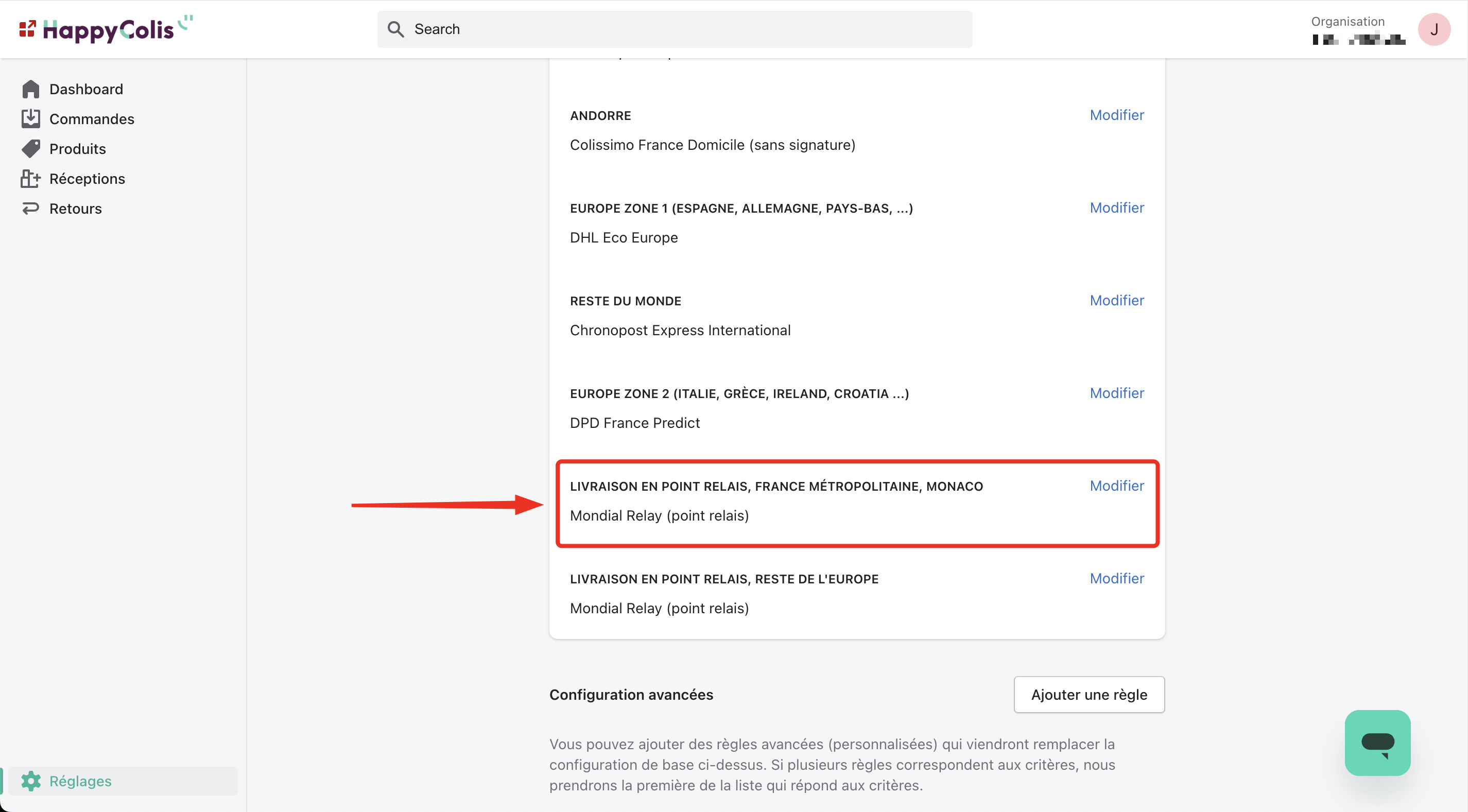Click the magnifier icon in the search bar
Viewport: 1468px width, 812px height.
click(395, 29)
